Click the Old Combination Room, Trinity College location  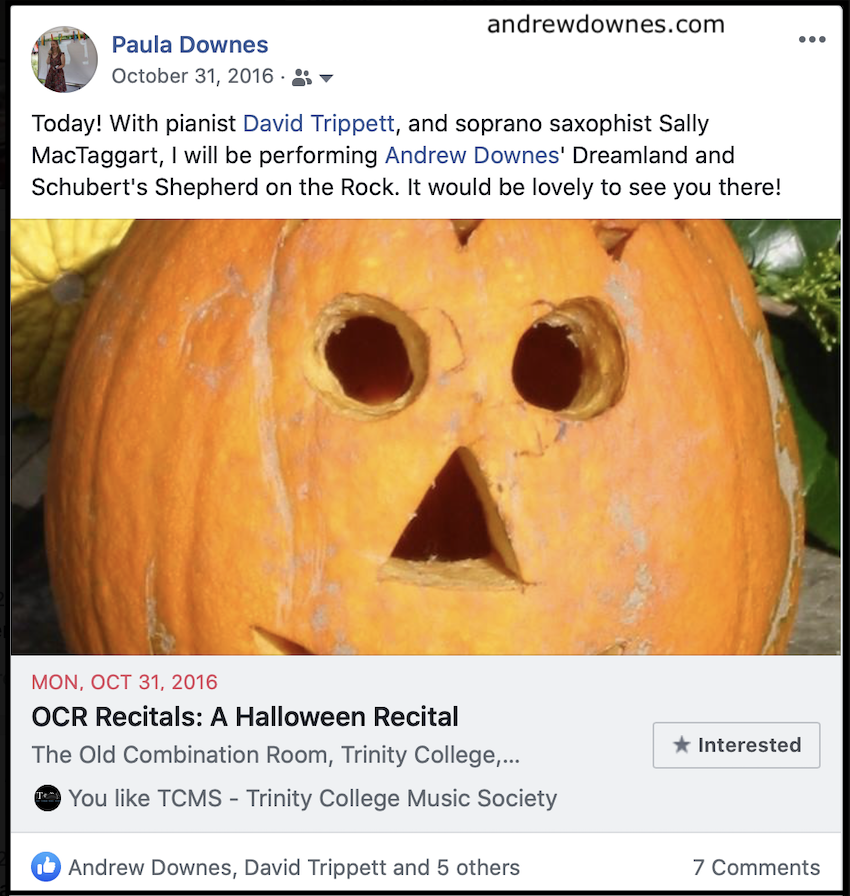275,755
